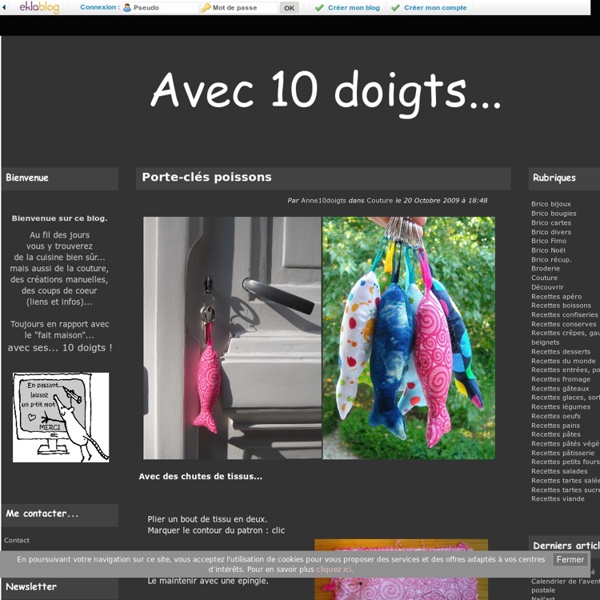
Task: Open Brico bougies rubrique
Action: (x=553, y=213)
